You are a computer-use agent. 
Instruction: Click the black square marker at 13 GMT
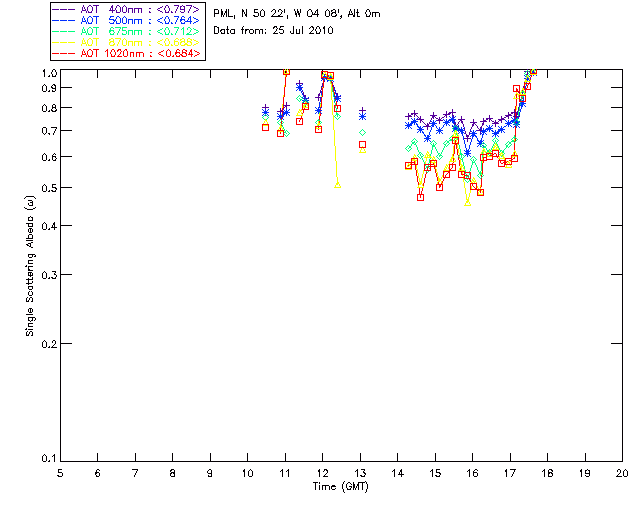click(362, 144)
